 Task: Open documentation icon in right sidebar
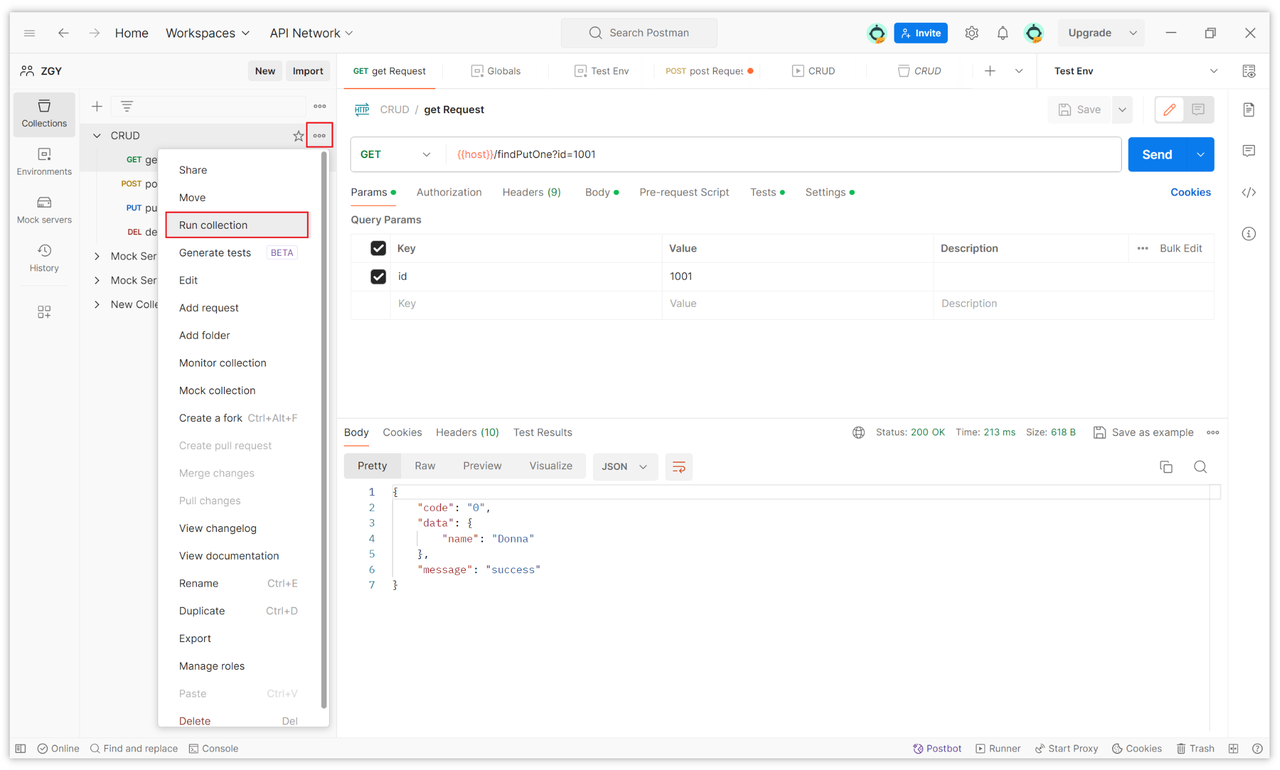[1249, 110]
